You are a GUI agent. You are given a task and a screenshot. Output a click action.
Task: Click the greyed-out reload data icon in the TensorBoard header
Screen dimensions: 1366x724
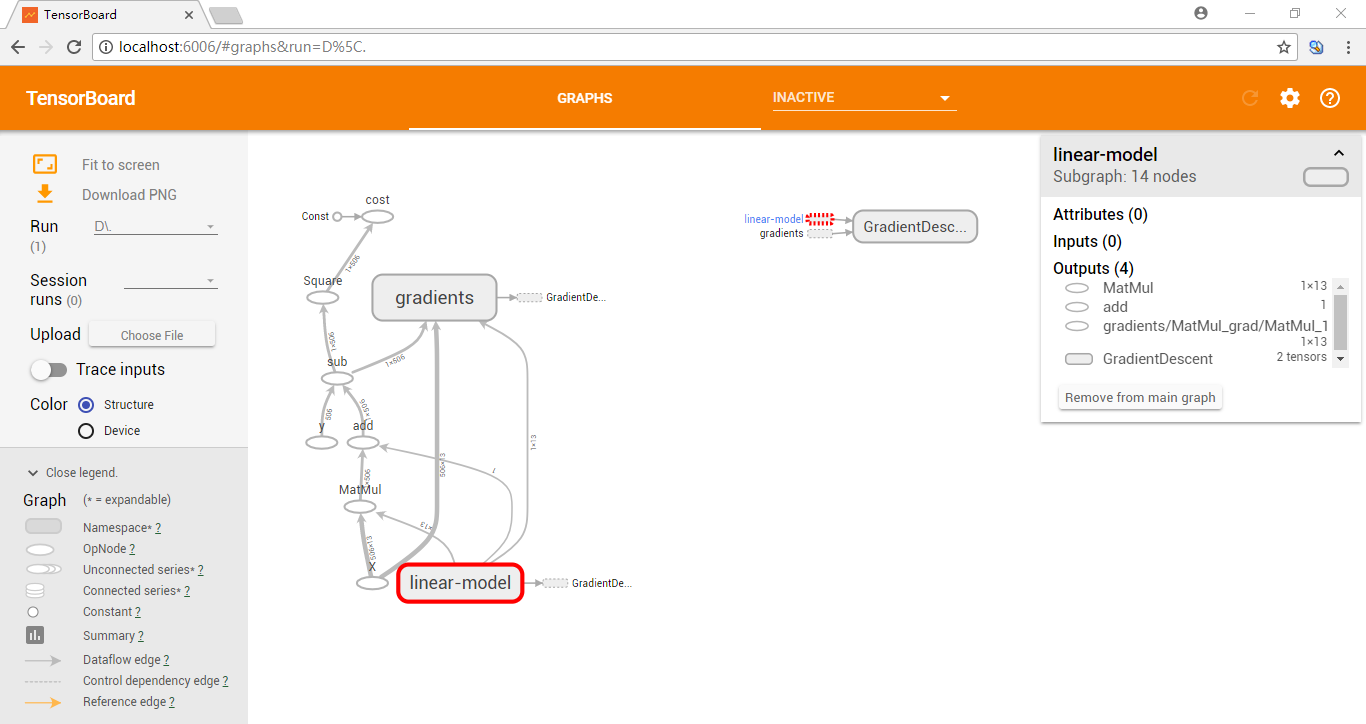pyautogui.click(x=1250, y=98)
